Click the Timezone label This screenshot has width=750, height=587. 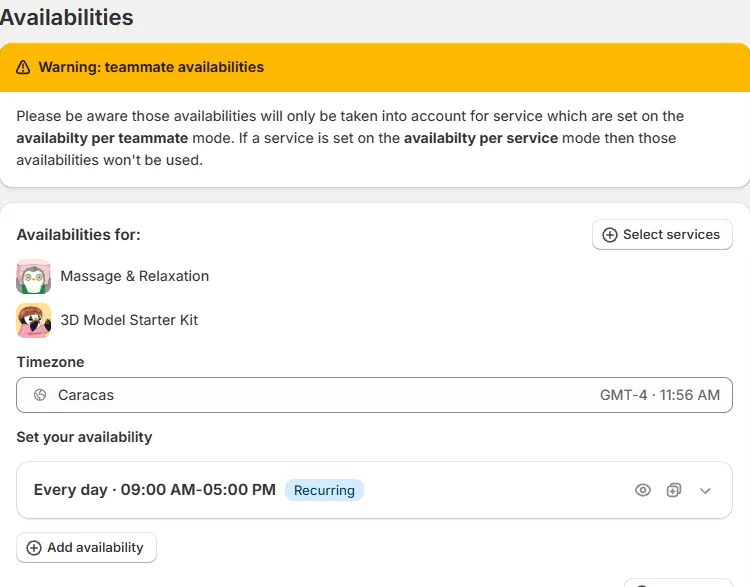click(50, 362)
